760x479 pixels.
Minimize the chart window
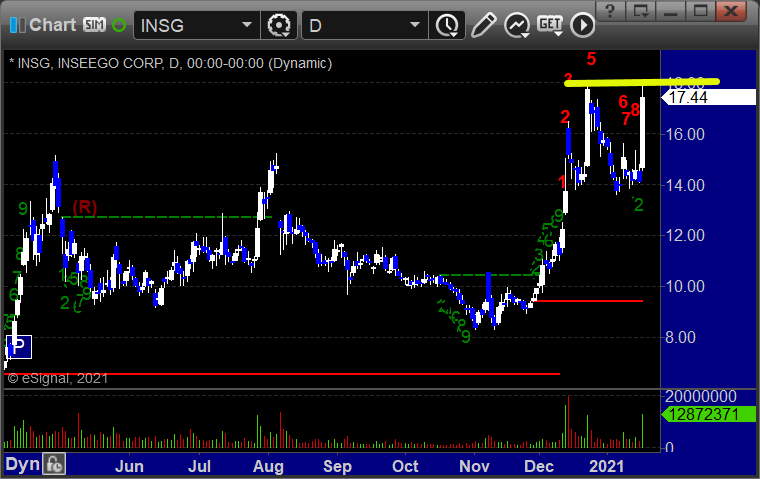pos(670,10)
